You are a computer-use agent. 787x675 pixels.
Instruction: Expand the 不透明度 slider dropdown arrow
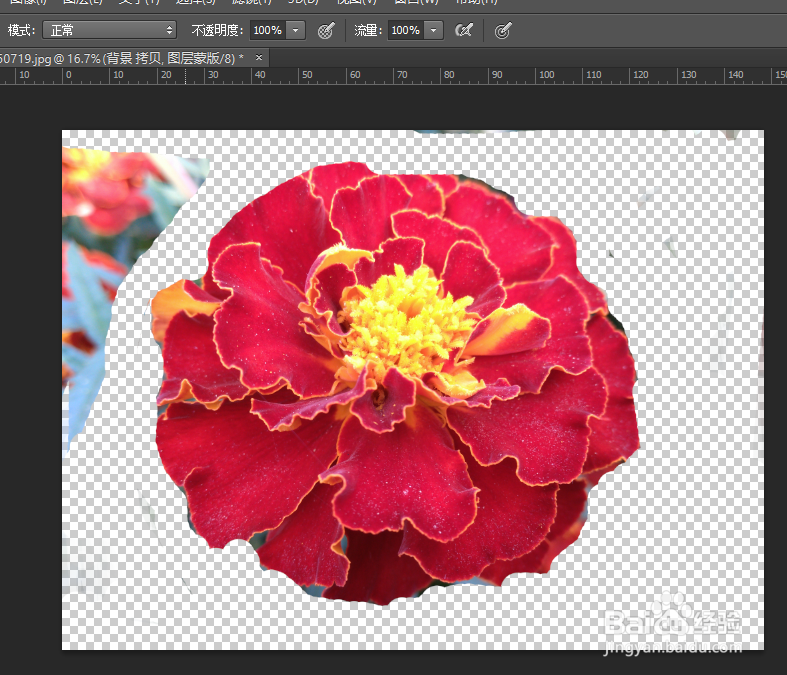(296, 30)
